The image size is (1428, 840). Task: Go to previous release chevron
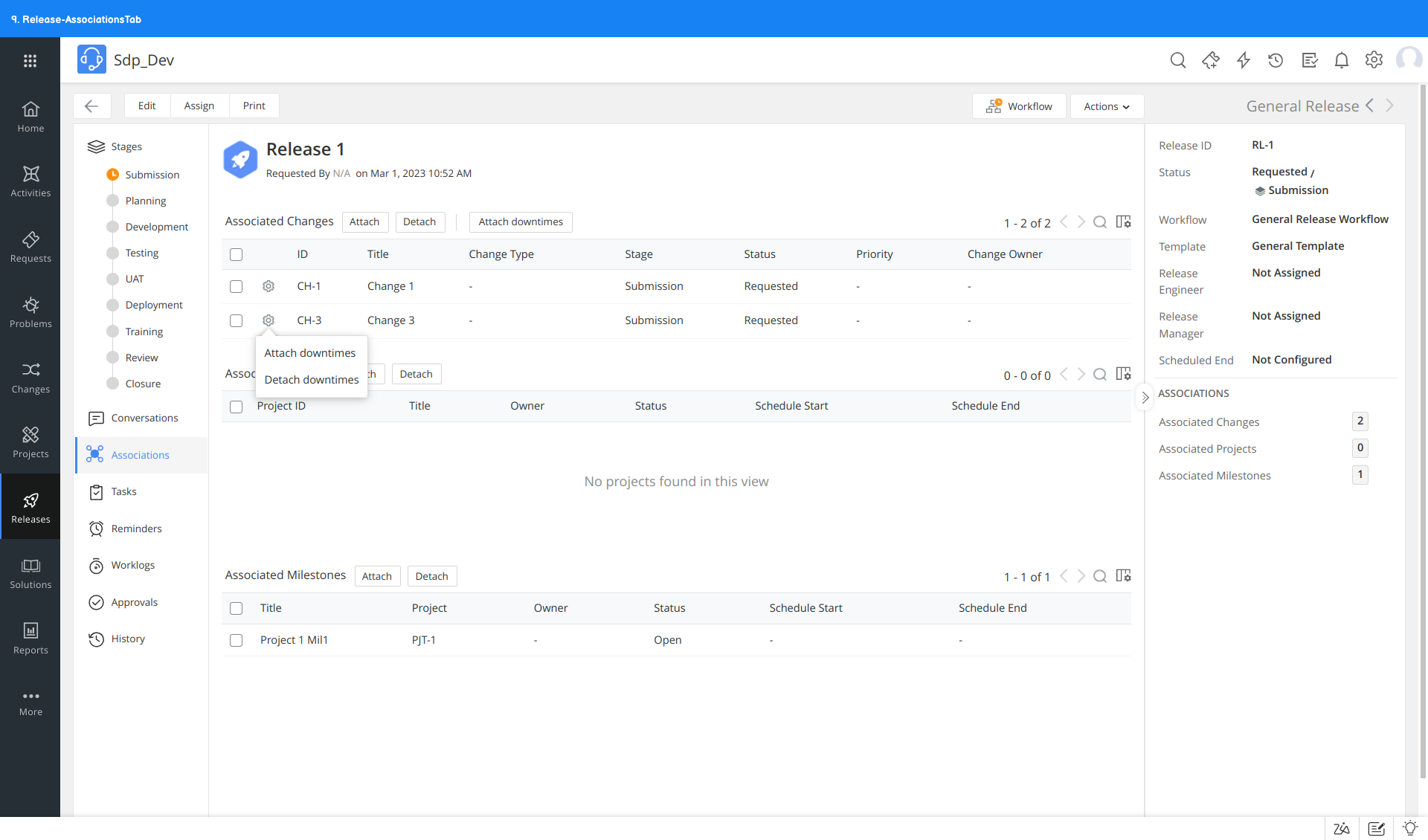(x=1370, y=106)
